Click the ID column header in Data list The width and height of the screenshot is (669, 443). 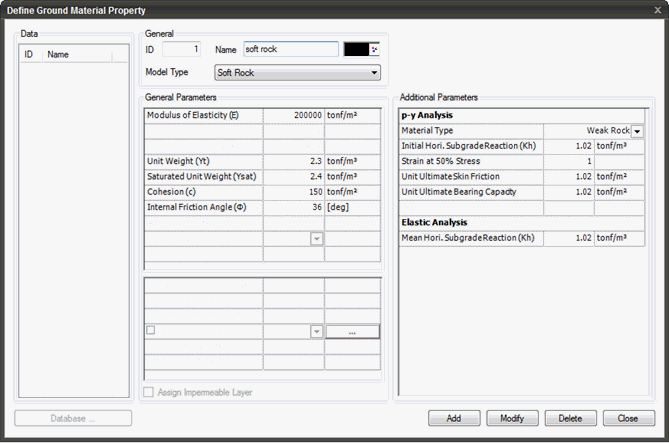(31, 55)
